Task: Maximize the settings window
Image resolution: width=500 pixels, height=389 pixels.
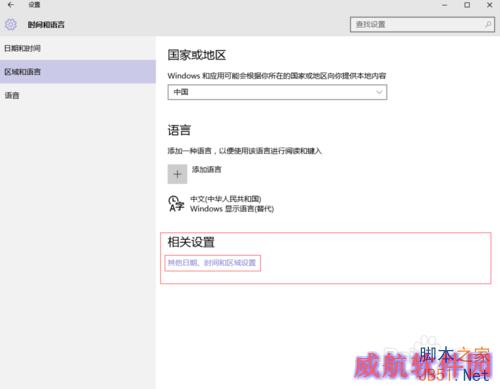Action: tap(467, 5)
